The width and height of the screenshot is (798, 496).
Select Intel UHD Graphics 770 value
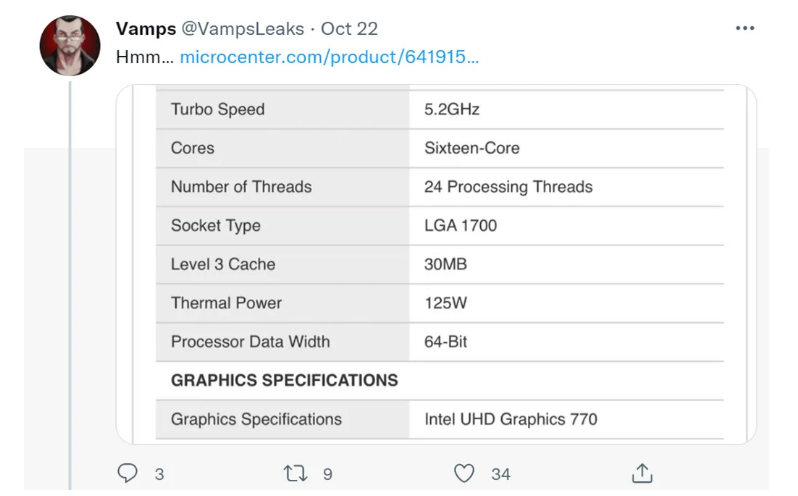click(x=510, y=419)
